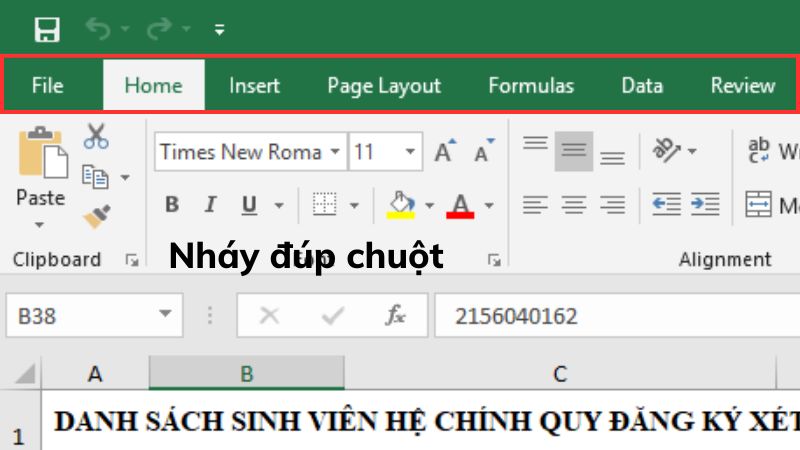
Task: Open the font size dropdown
Action: pos(411,152)
